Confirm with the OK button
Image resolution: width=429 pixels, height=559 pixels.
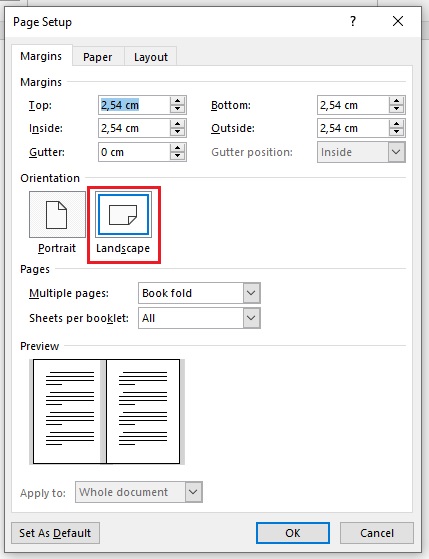[x=293, y=533]
